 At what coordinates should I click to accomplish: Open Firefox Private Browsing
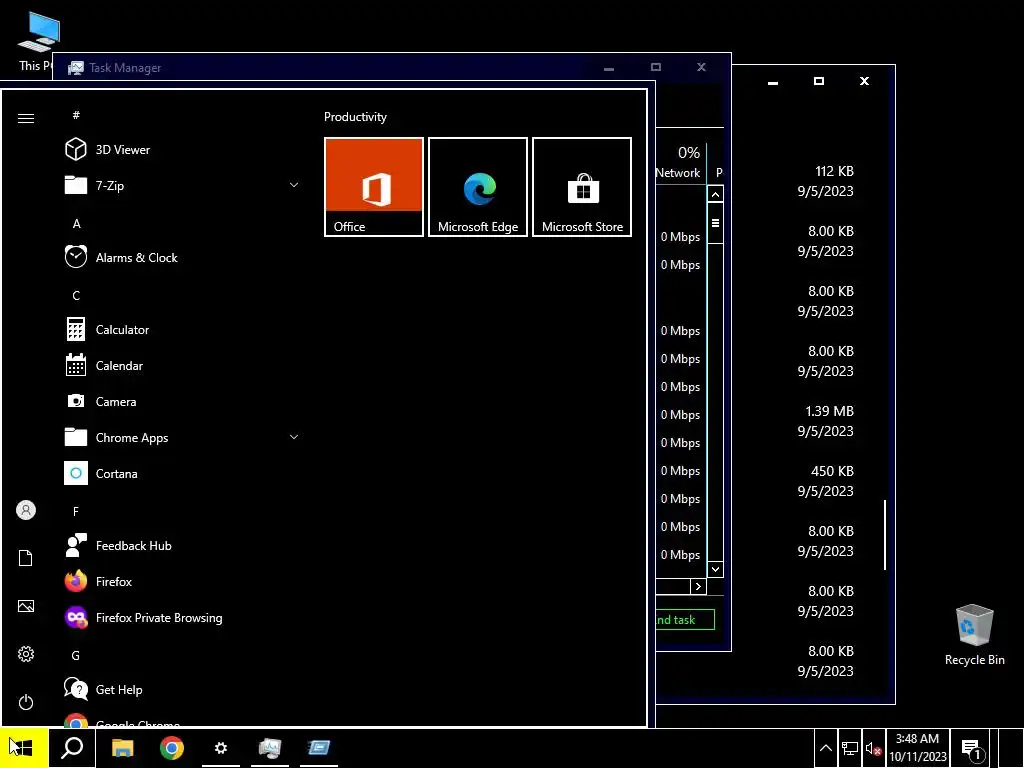(182, 618)
